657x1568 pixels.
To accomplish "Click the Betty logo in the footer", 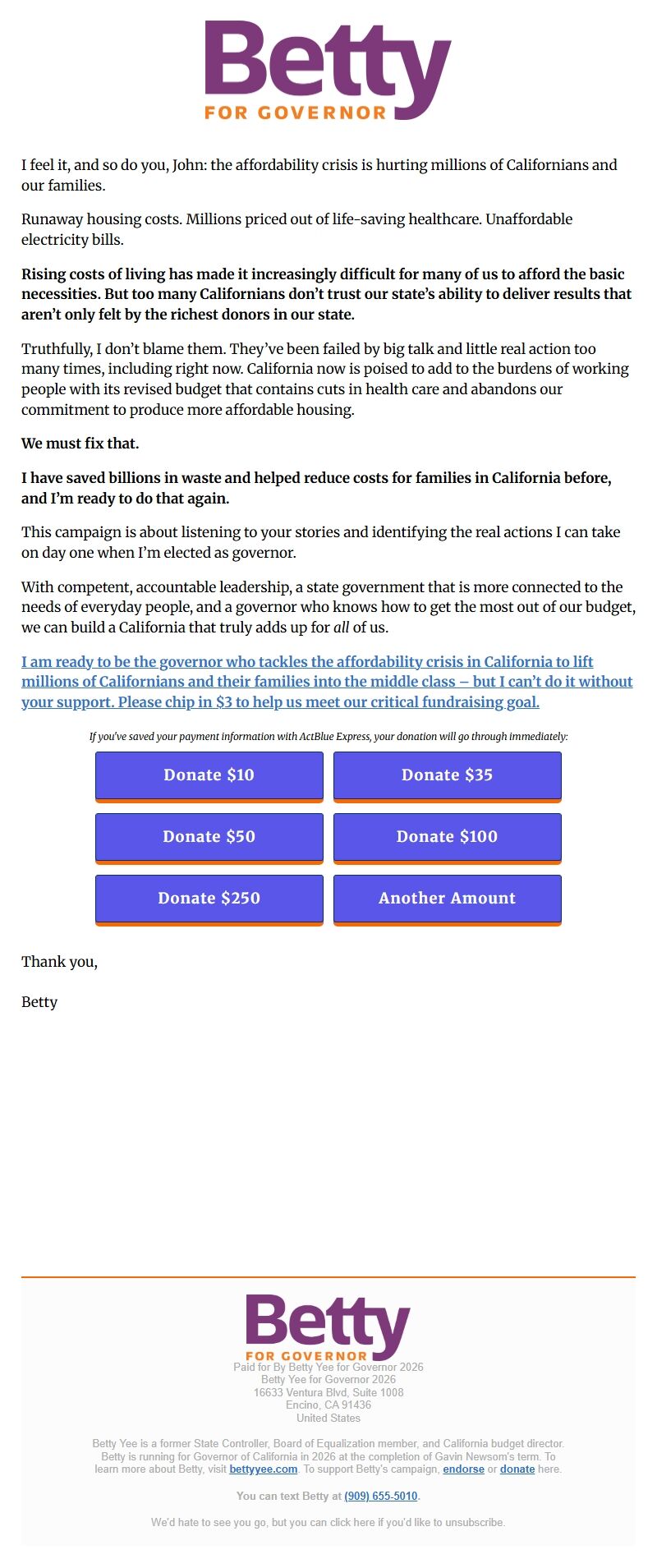I will pos(328,1327).
